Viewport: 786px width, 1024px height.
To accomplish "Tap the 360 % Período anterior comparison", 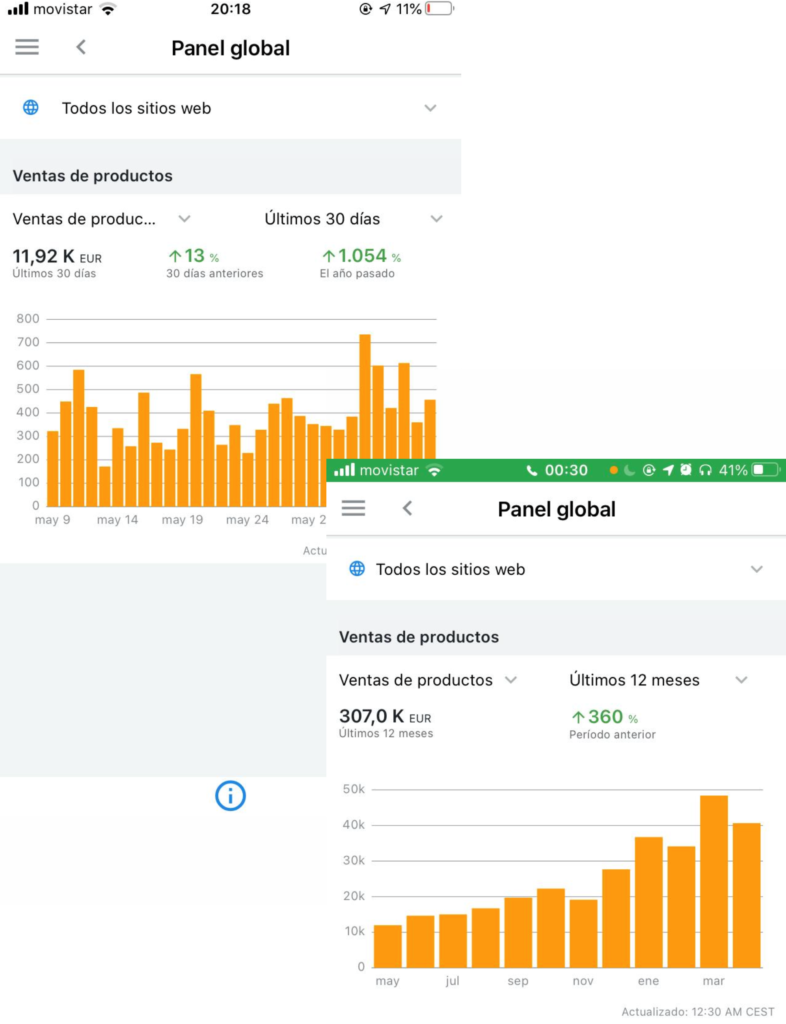I will (x=604, y=717).
